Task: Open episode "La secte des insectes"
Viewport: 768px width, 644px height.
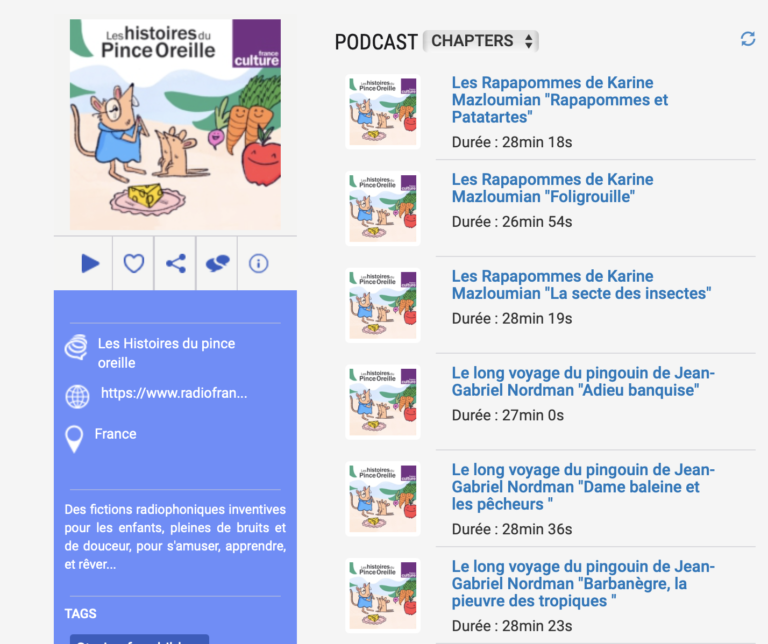Action: coord(581,285)
